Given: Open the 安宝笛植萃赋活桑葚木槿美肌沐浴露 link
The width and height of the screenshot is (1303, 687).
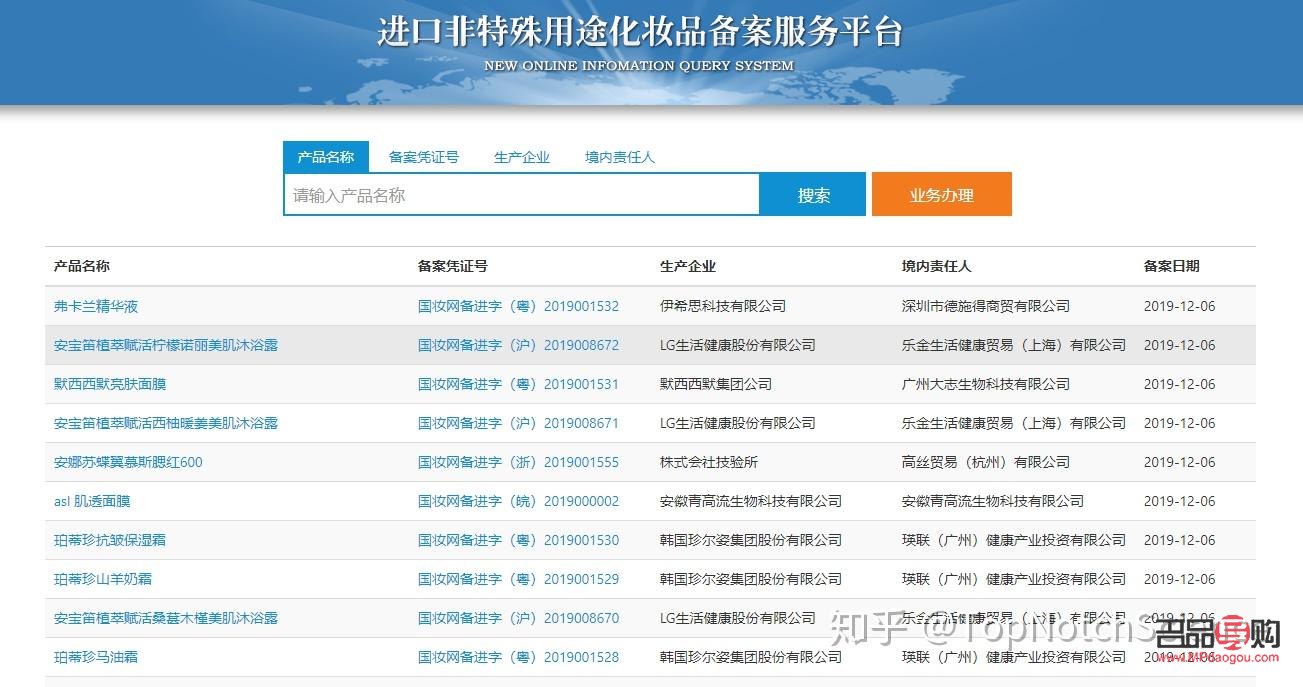Looking at the screenshot, I should (x=162, y=618).
